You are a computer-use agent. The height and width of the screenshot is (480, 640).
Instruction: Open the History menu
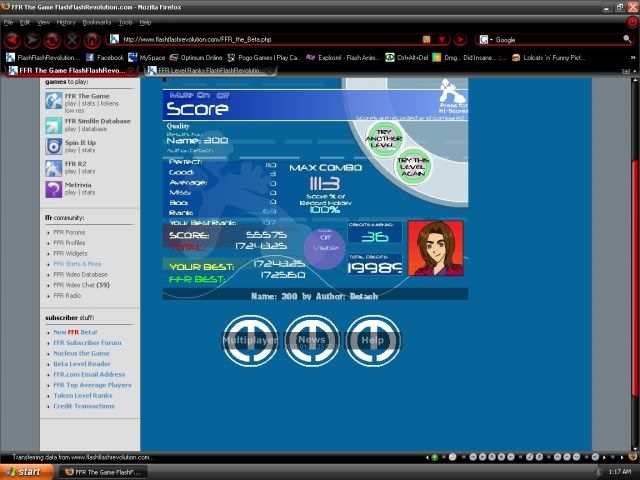point(66,21)
